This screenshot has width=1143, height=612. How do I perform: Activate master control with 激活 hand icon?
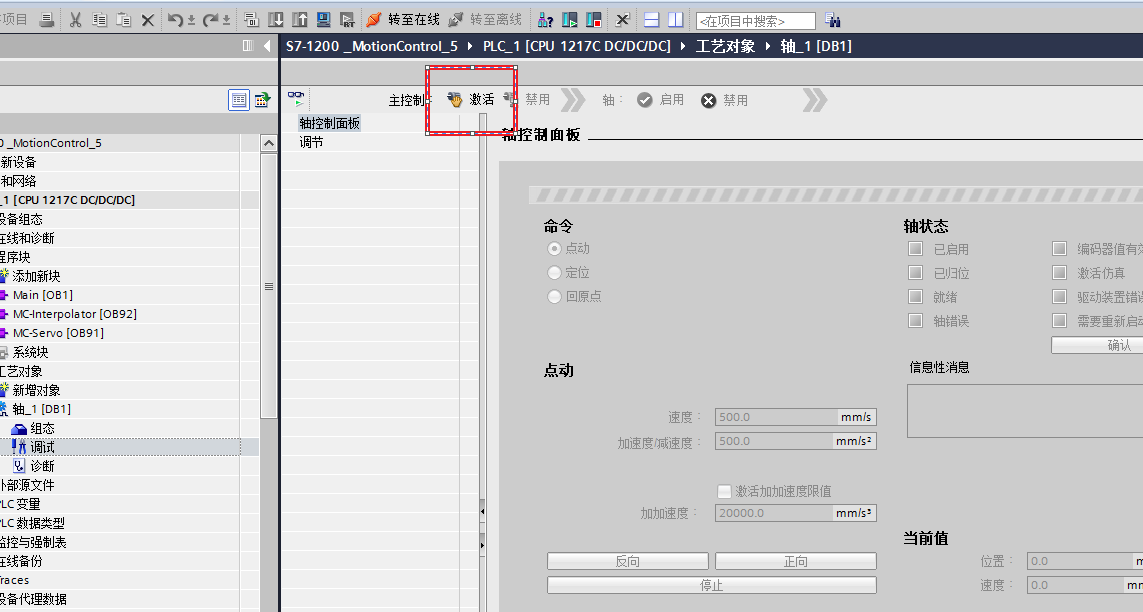(471, 100)
